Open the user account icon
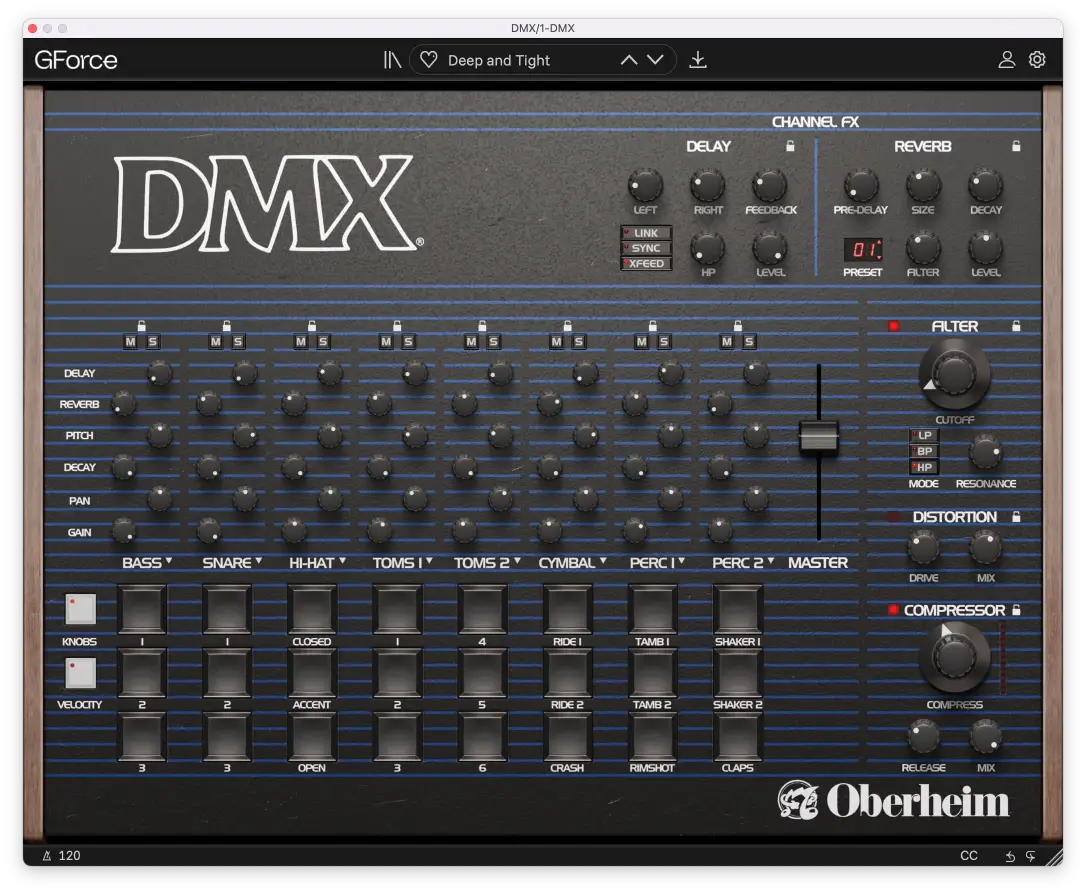 pos(1006,60)
